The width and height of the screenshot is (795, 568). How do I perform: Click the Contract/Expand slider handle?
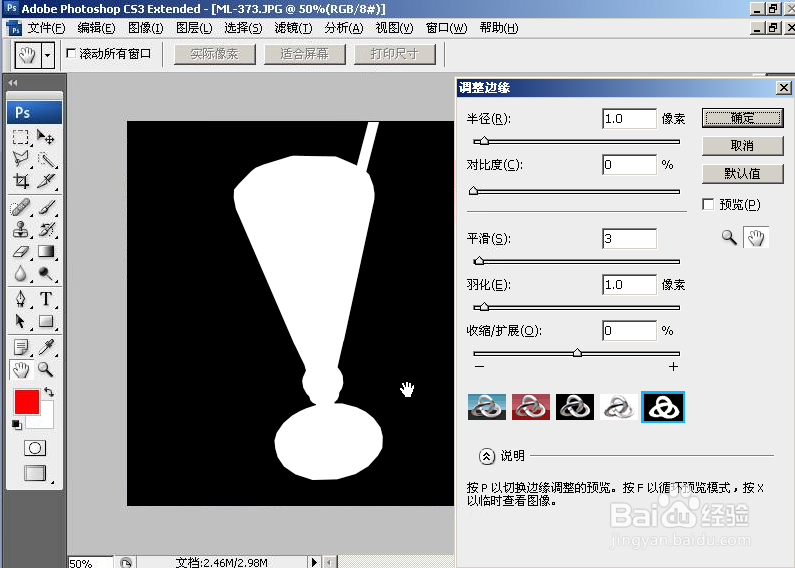tap(577, 352)
